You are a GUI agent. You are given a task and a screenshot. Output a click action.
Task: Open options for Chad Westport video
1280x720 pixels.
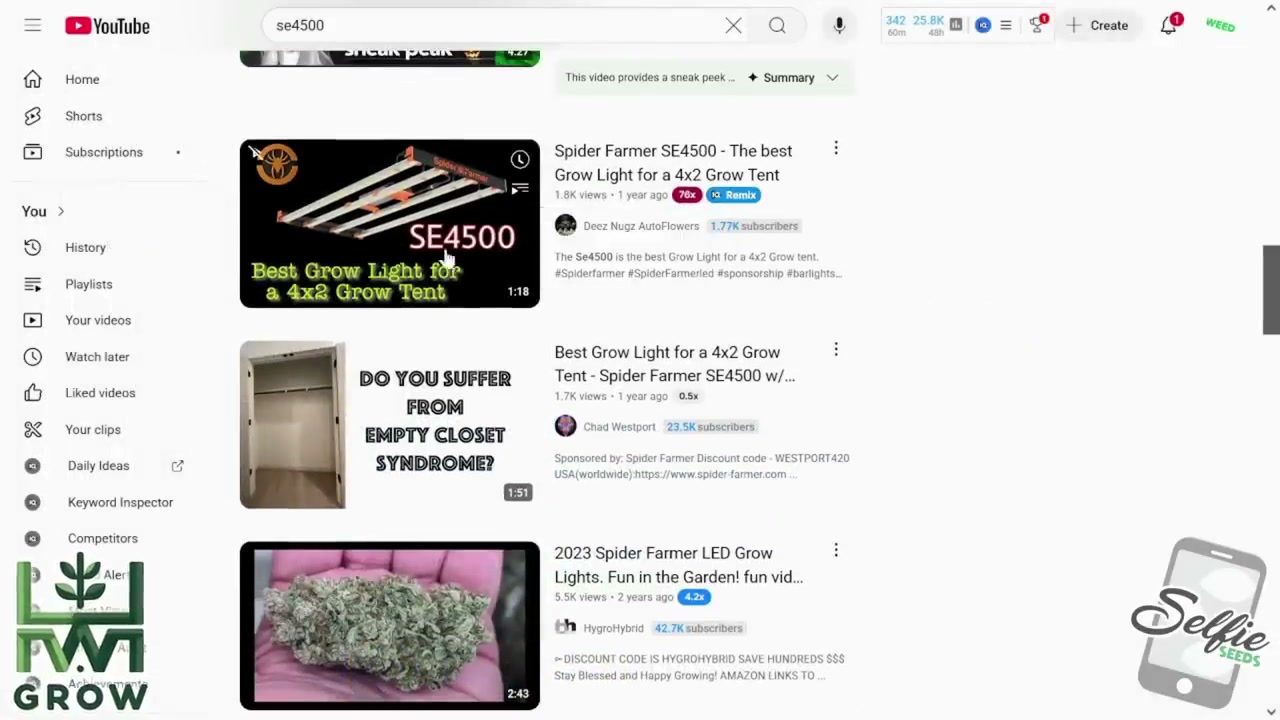(x=836, y=350)
